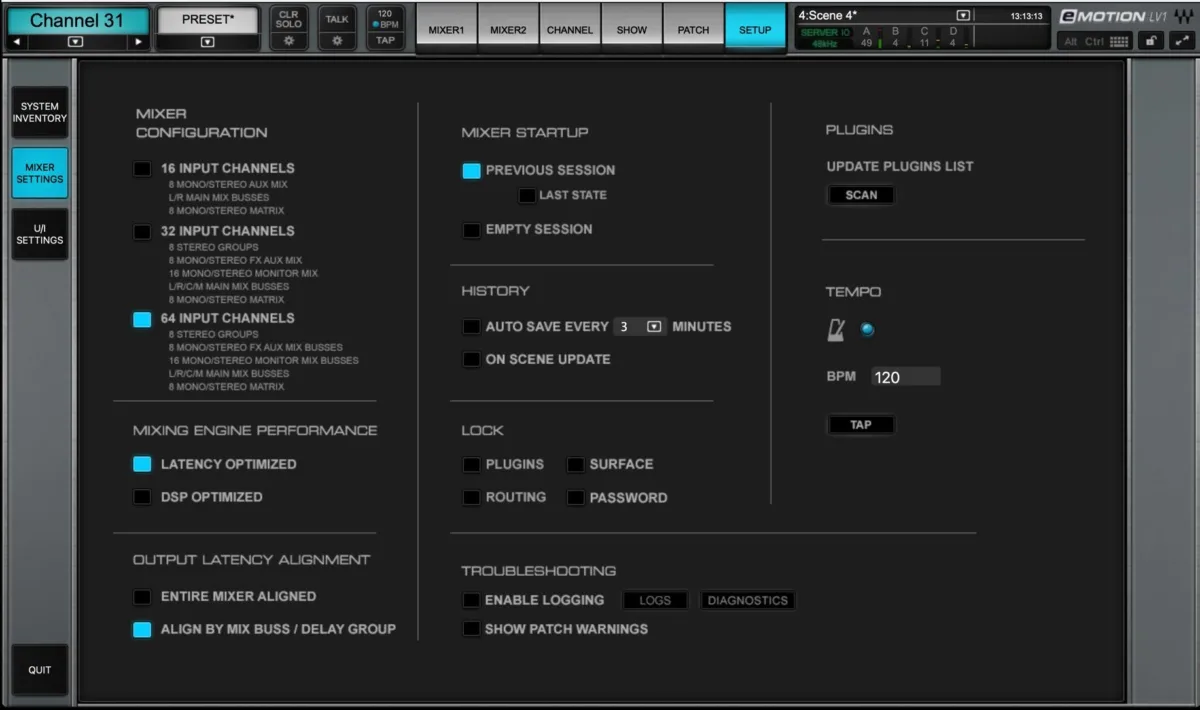Click the CLR SOLO button
This screenshot has height=710, width=1200.
click(289, 20)
